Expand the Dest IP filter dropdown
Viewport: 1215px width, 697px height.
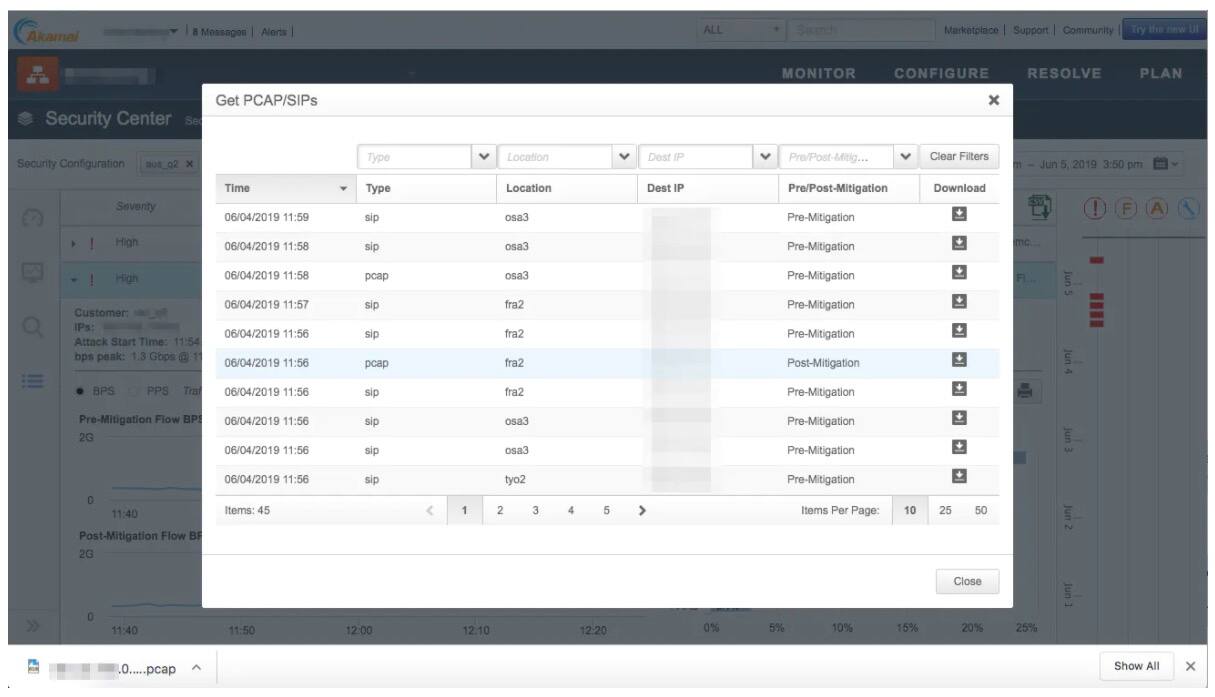click(x=765, y=157)
